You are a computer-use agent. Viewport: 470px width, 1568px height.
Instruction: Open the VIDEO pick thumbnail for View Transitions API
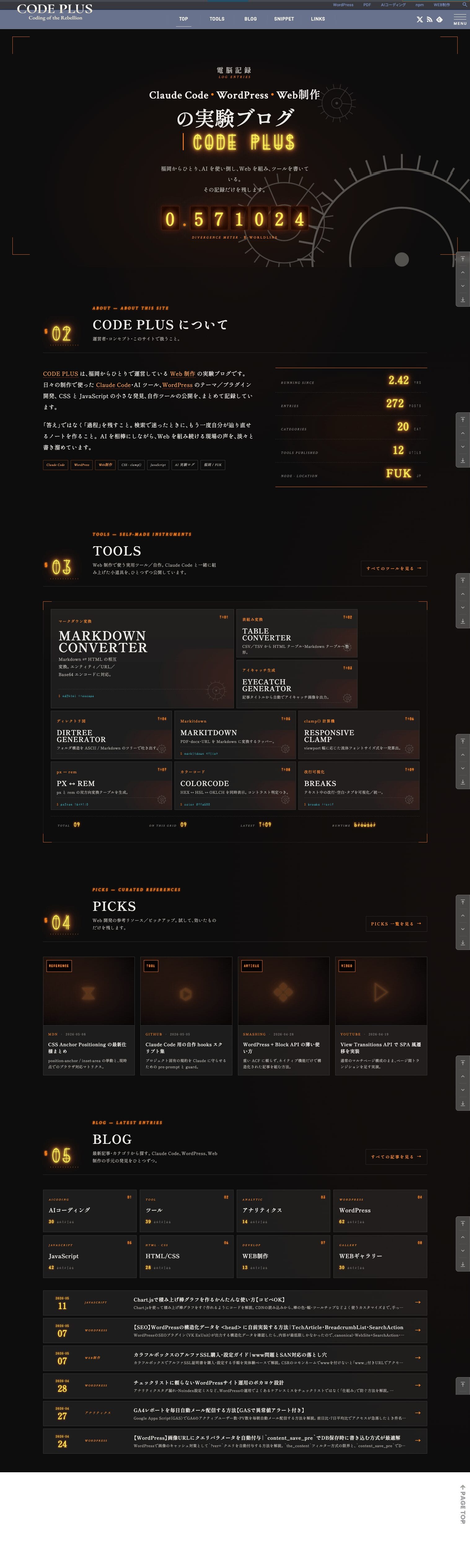tap(381, 991)
